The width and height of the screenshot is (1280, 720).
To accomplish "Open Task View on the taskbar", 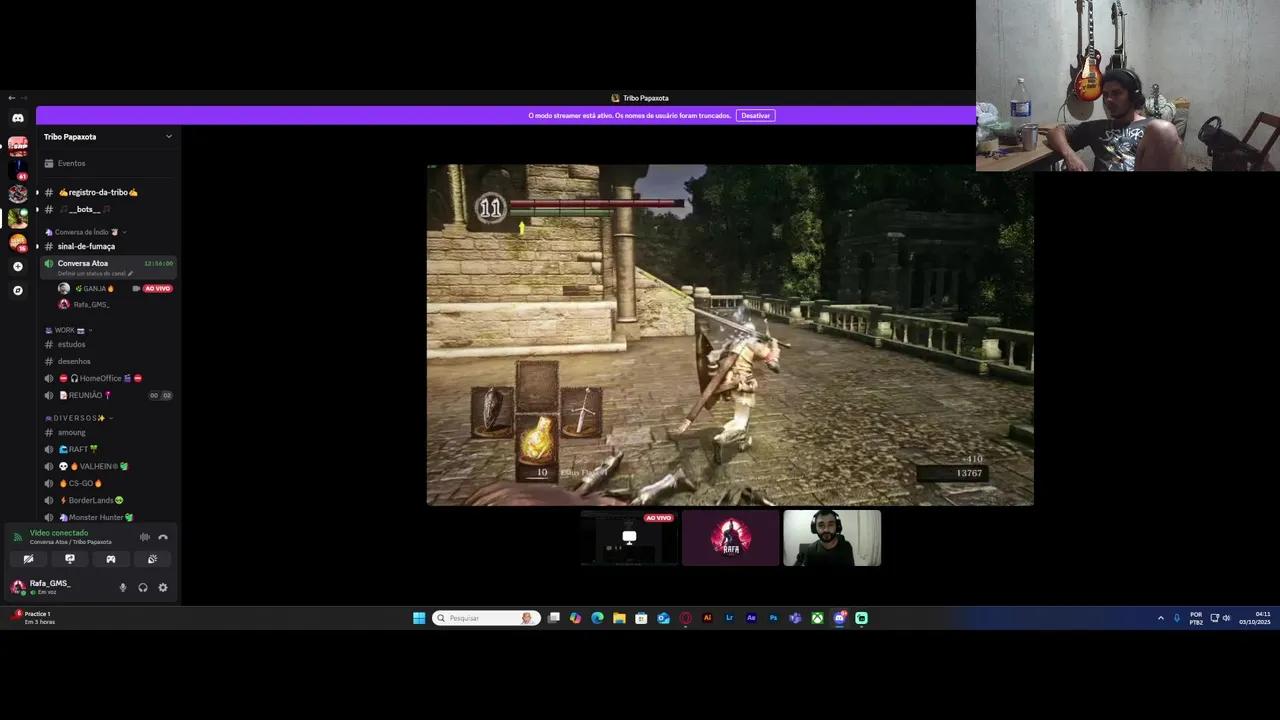I will [553, 618].
